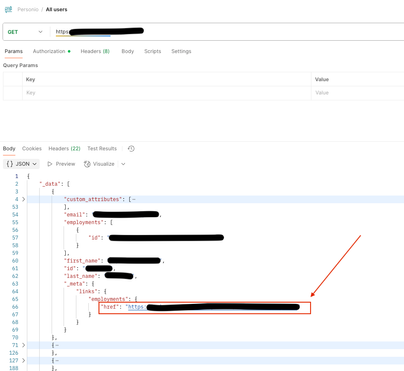Click the query param Key input field
404x371 pixels.
[167, 93]
